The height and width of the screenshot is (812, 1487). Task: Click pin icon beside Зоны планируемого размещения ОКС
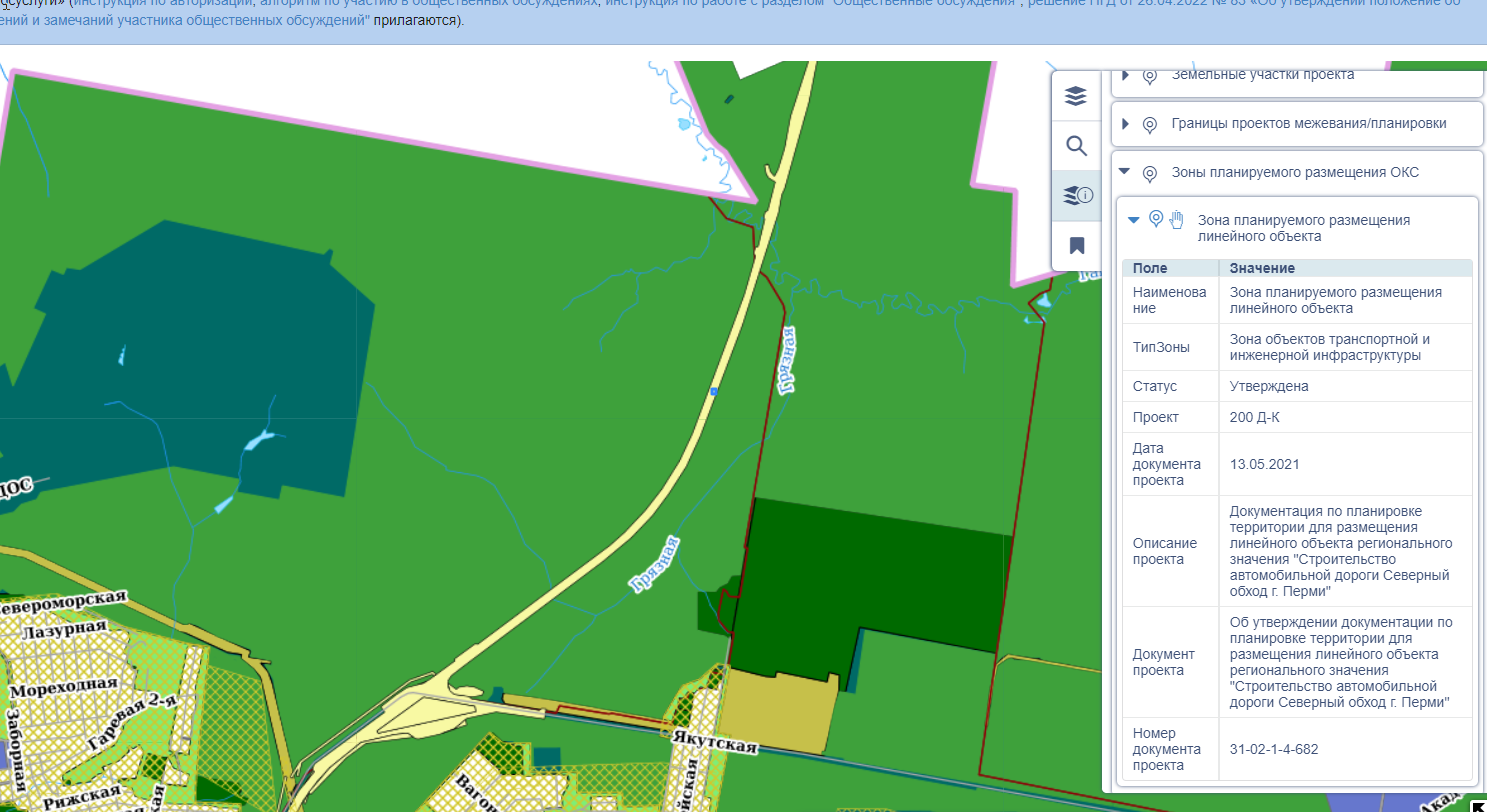1150,173
